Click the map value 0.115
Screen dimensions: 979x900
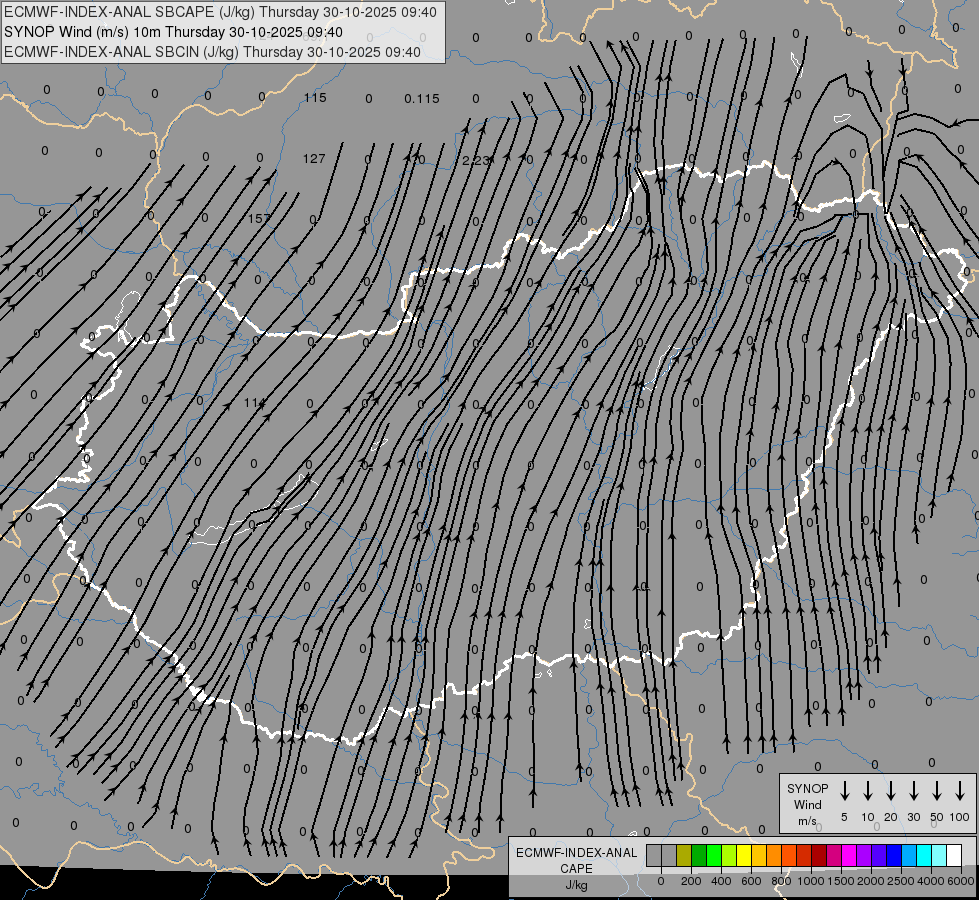(421, 99)
